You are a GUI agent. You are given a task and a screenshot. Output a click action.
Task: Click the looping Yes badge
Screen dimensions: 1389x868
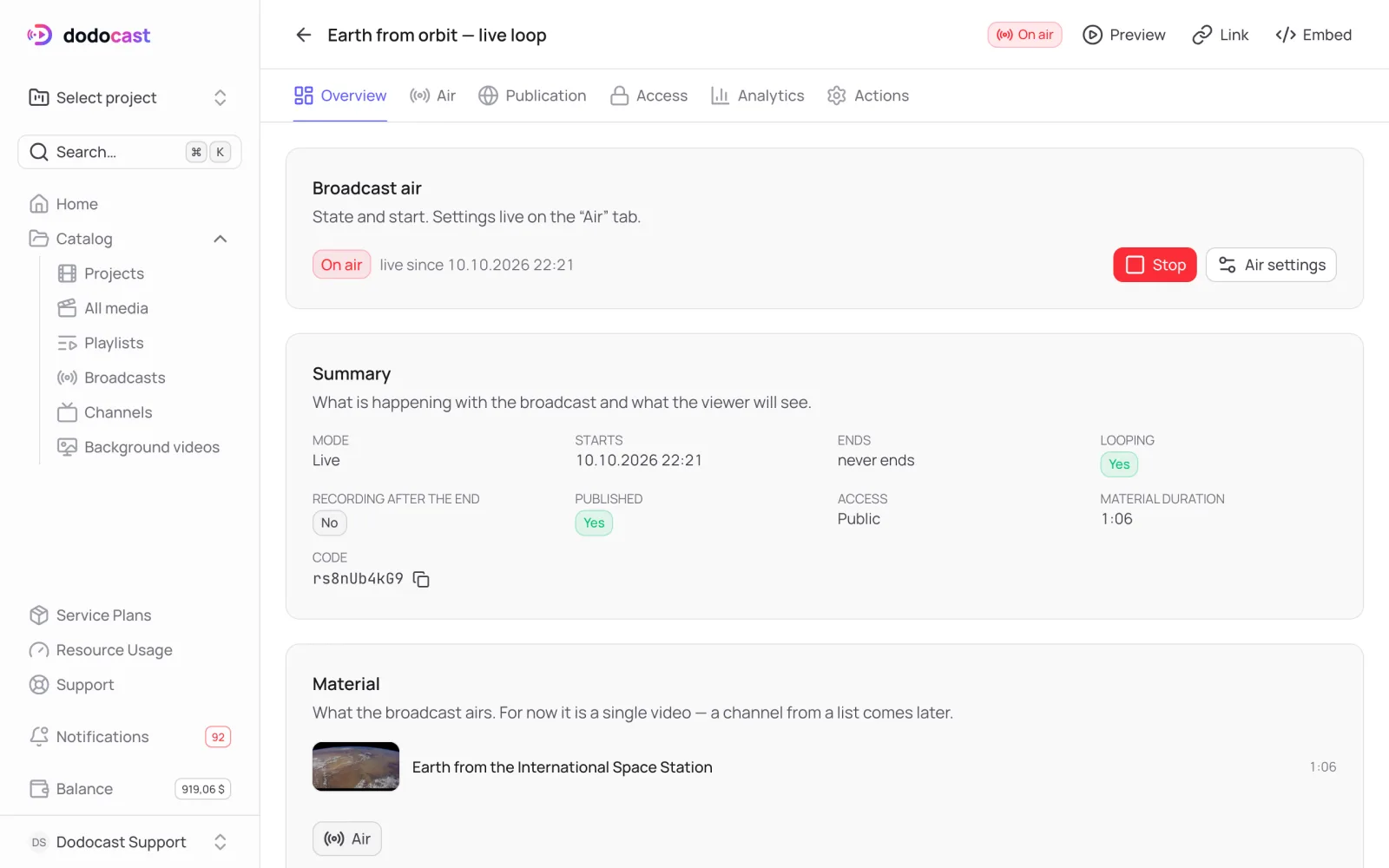tap(1119, 464)
